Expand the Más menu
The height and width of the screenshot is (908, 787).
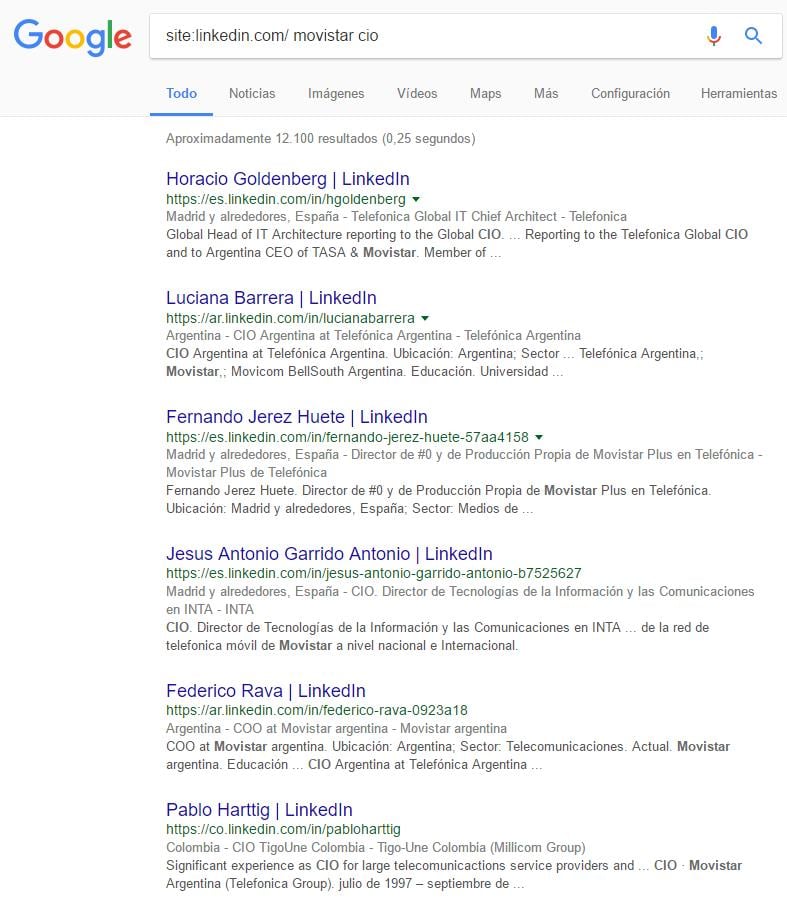(x=546, y=93)
